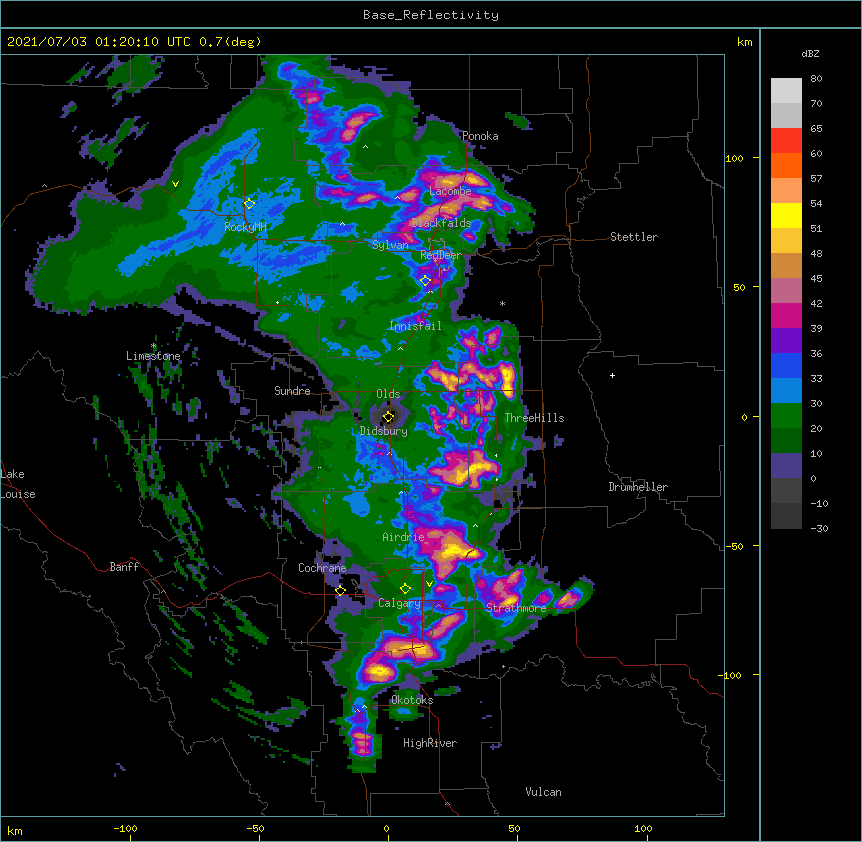Image resolution: width=862 pixels, height=842 pixels.
Task: Click the -100 tick label on the bottom axis
Action: 125,828
